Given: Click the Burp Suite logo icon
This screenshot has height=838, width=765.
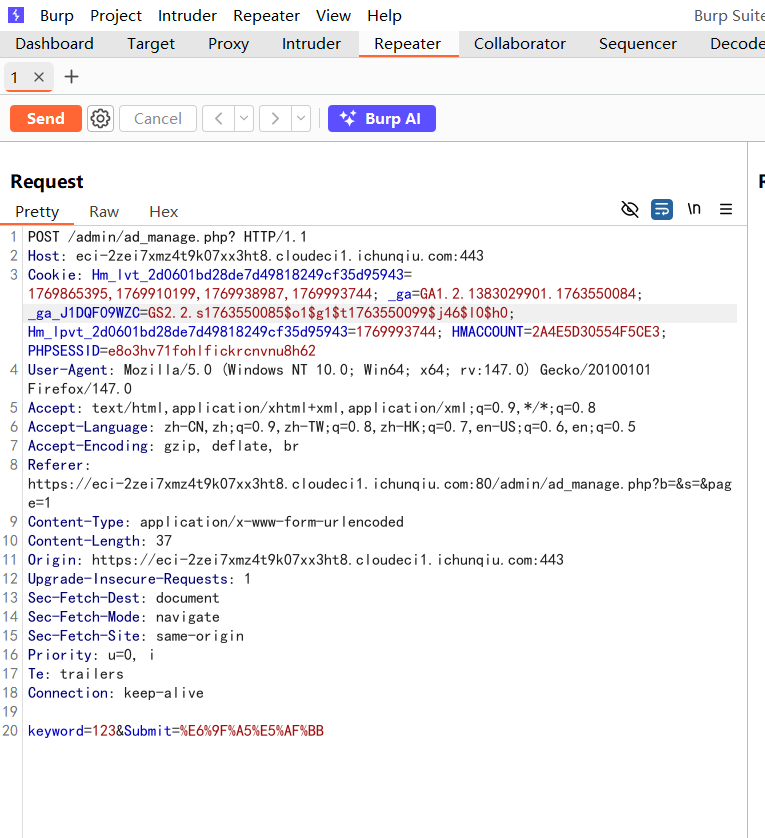Looking at the screenshot, I should pyautogui.click(x=16, y=15).
